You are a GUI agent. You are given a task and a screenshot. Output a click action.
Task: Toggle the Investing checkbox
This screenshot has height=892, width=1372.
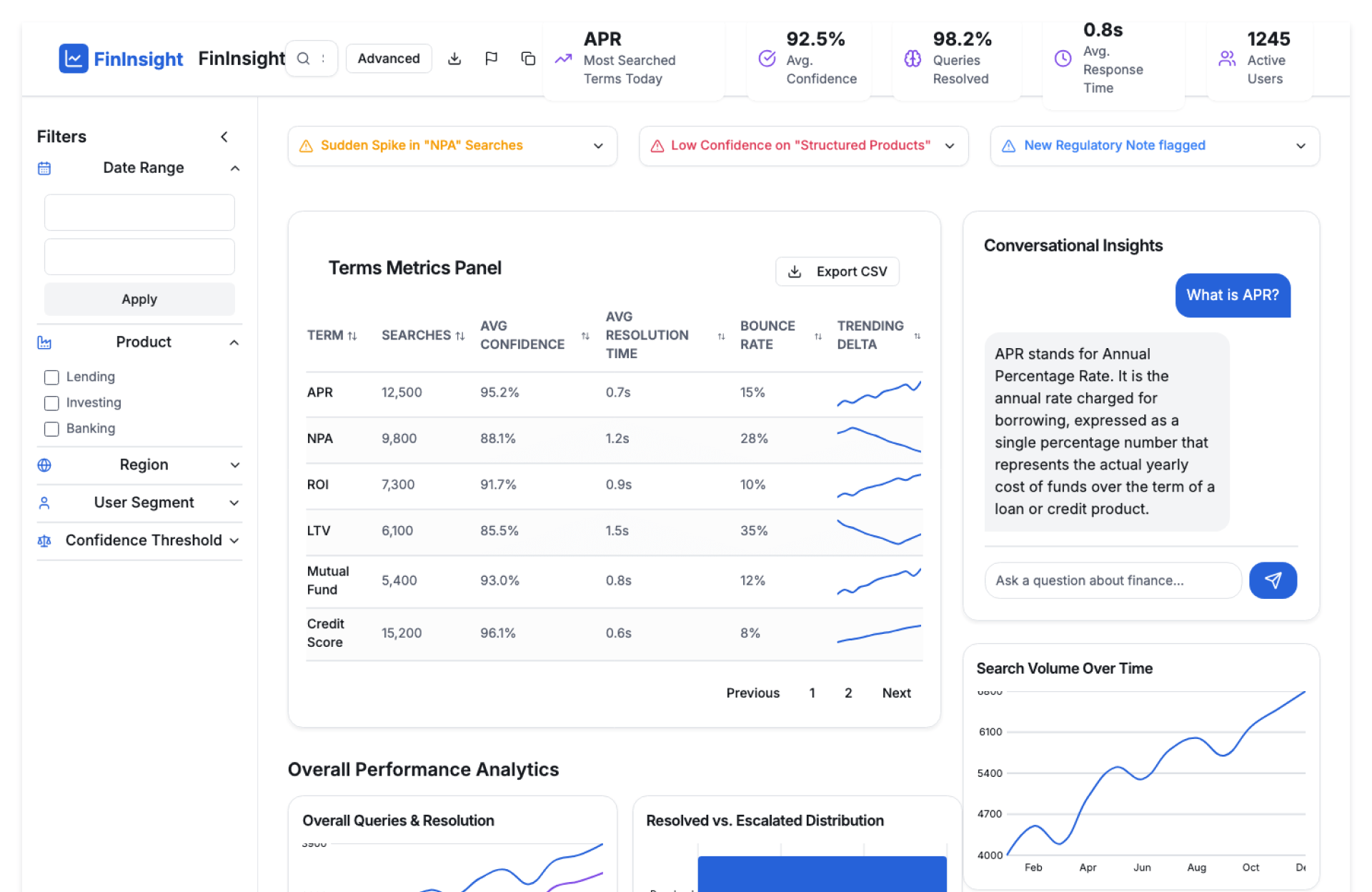[51, 403]
